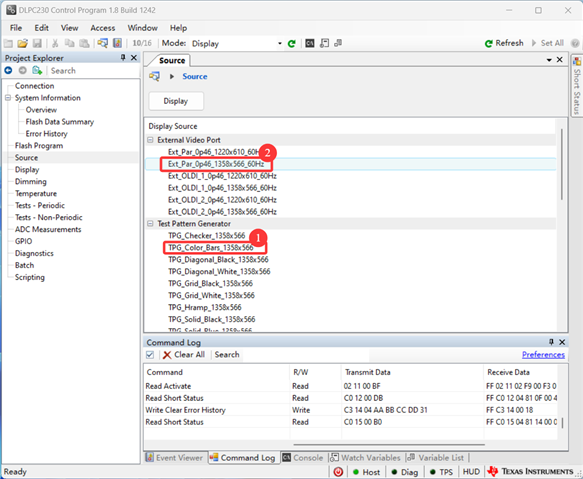Click Clear All in Command Log
583x479 pixels.
click(x=184, y=355)
